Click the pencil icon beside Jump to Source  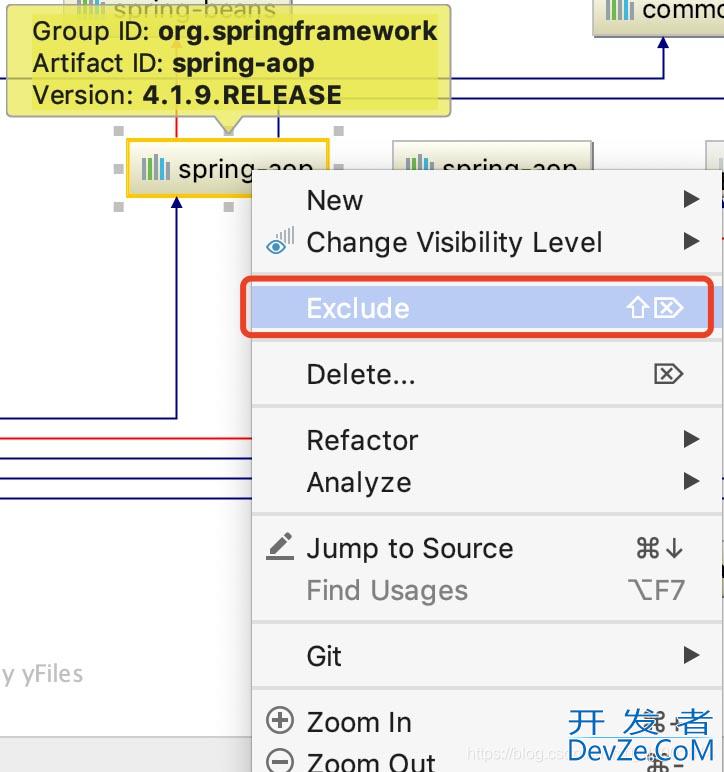pyautogui.click(x=280, y=547)
